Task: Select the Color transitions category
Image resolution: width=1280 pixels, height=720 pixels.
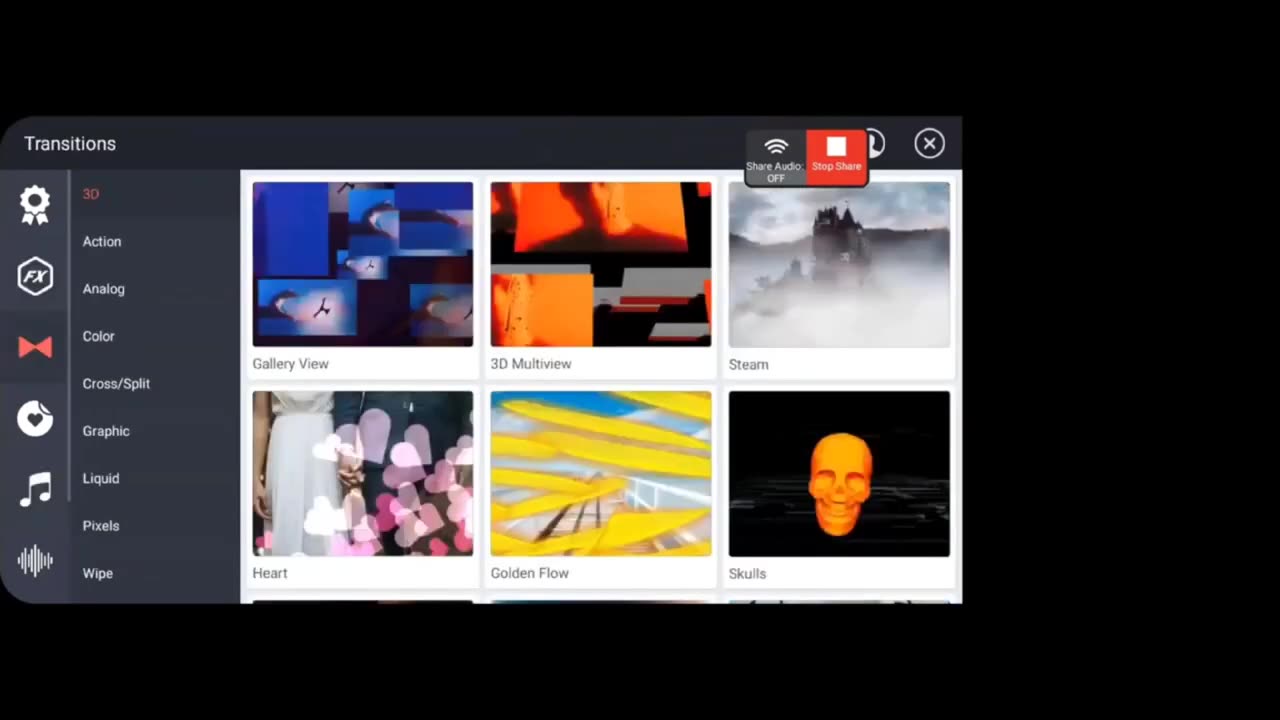Action: [x=99, y=336]
